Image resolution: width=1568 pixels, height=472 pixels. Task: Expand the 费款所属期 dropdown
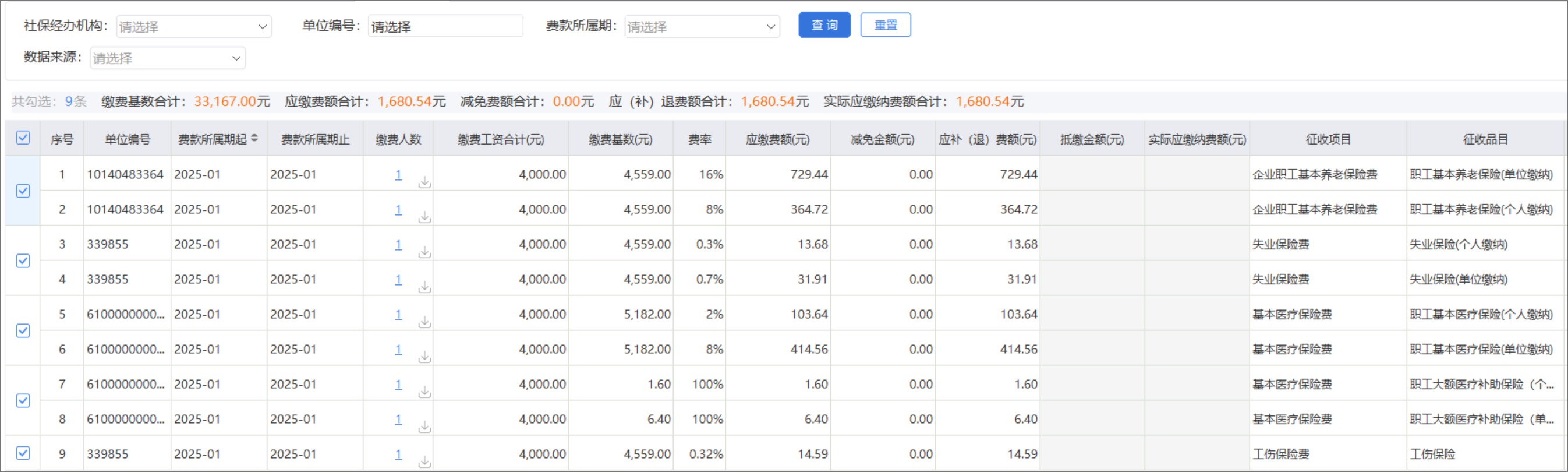point(702,27)
